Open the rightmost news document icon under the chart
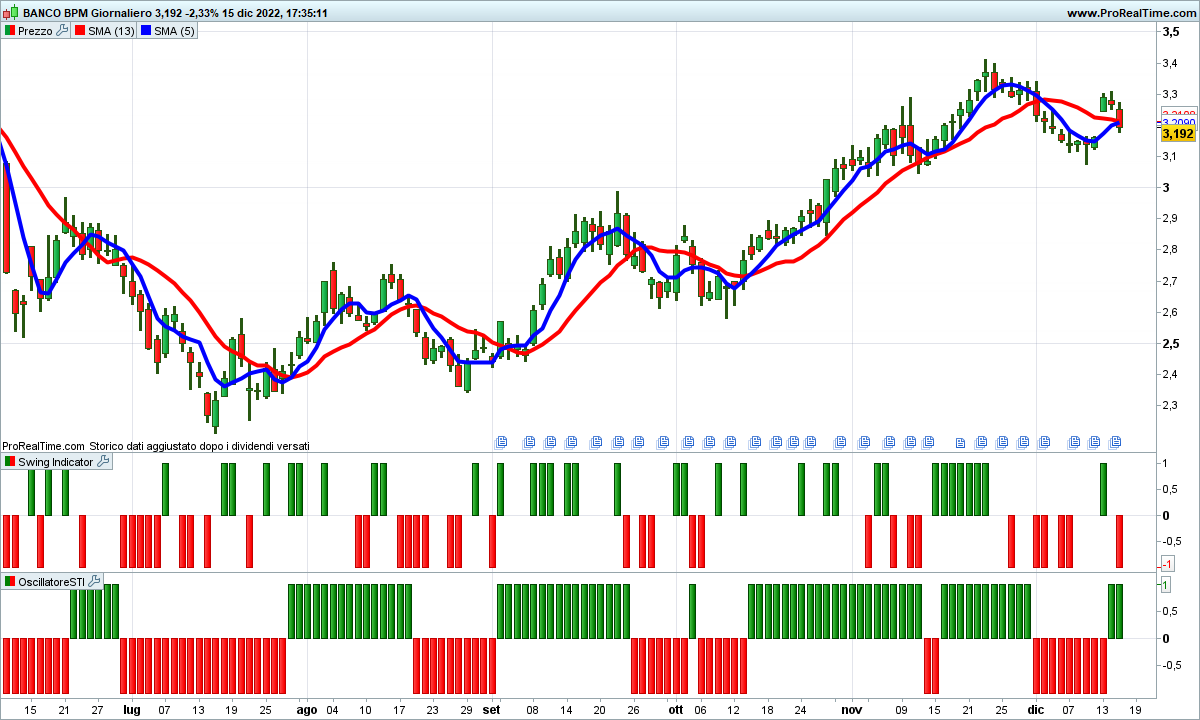 (1115, 441)
